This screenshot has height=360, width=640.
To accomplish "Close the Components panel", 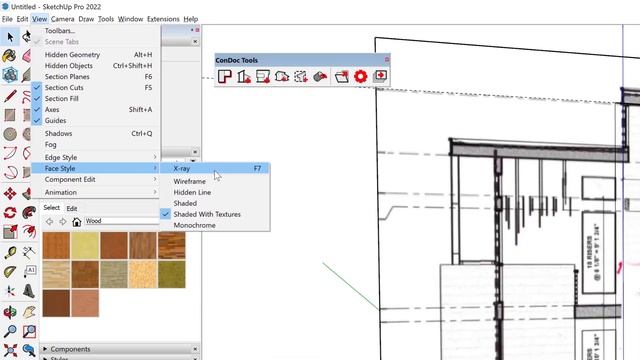I will click(195, 349).
